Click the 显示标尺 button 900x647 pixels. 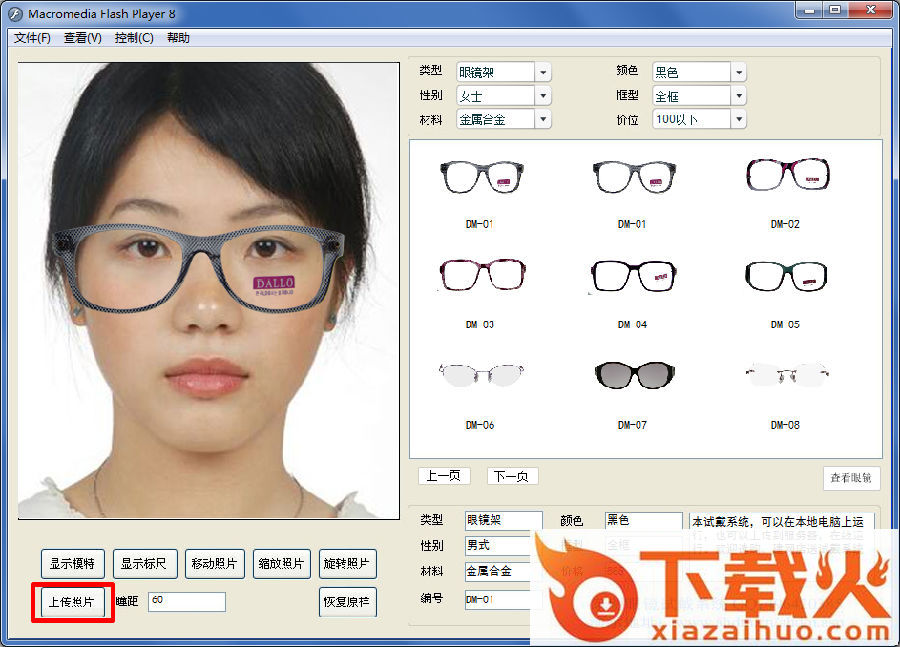[145, 564]
